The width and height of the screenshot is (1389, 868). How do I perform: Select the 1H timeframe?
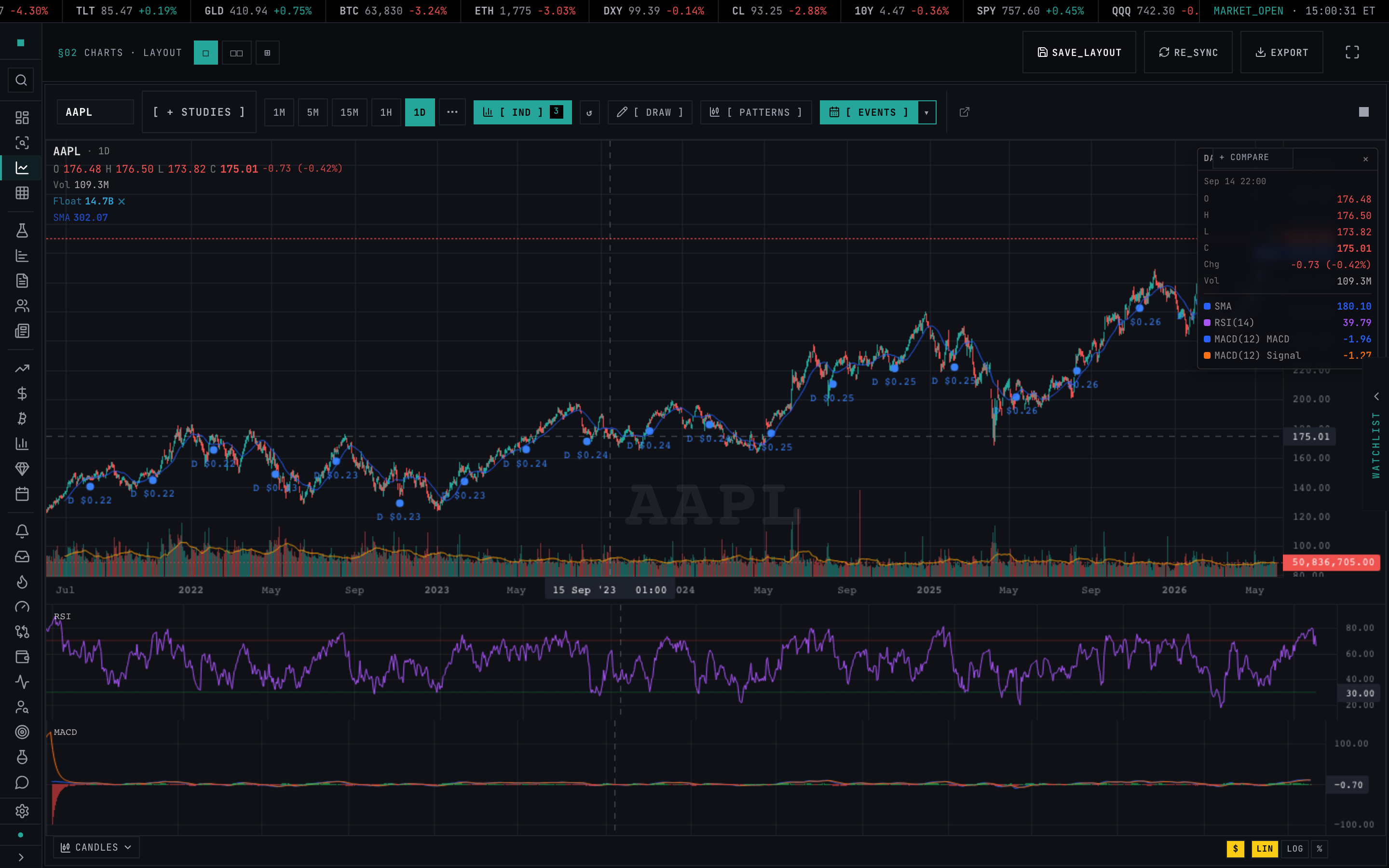[x=386, y=112]
